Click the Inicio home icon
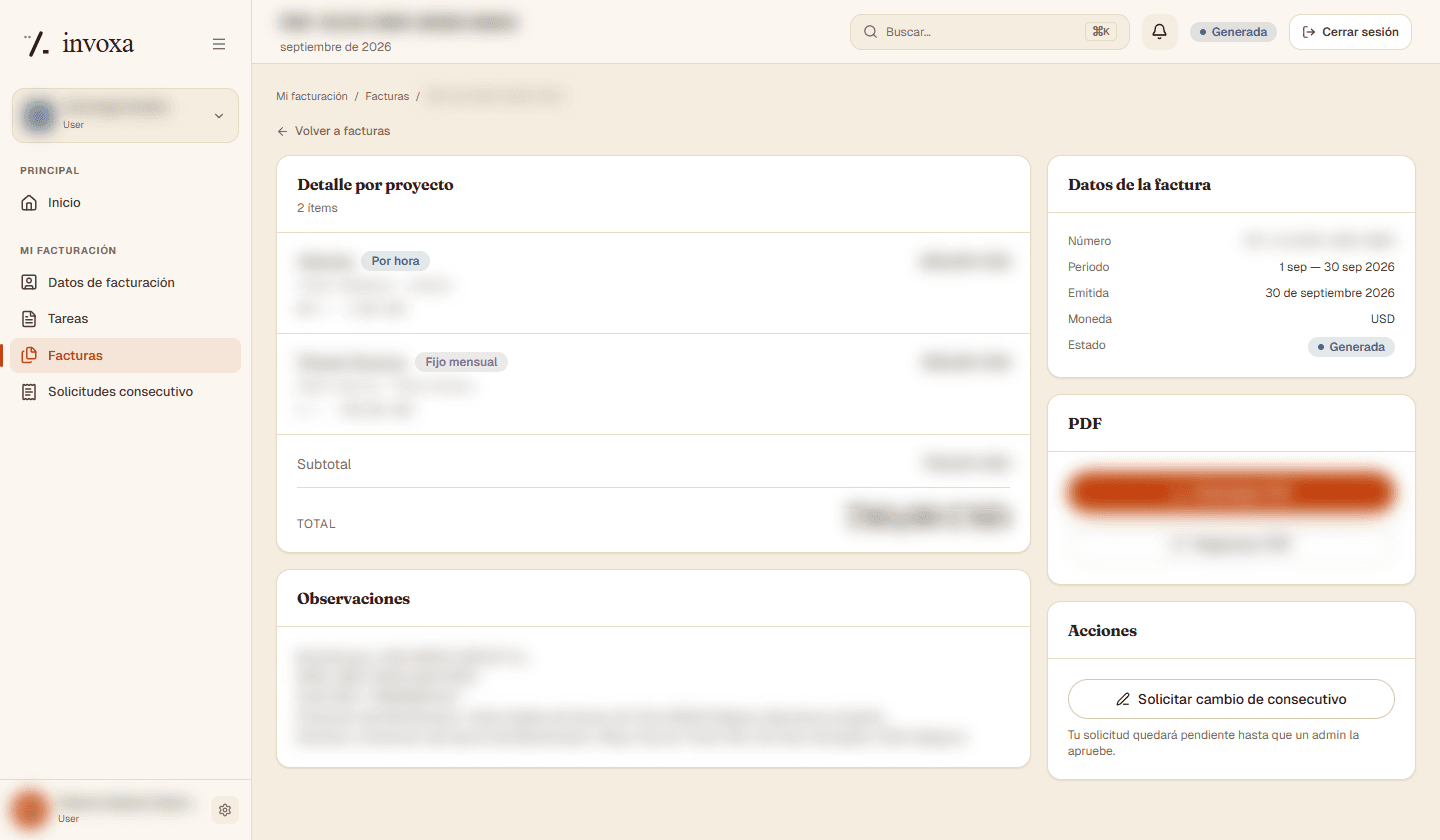The height and width of the screenshot is (840, 1440). [x=29, y=203]
